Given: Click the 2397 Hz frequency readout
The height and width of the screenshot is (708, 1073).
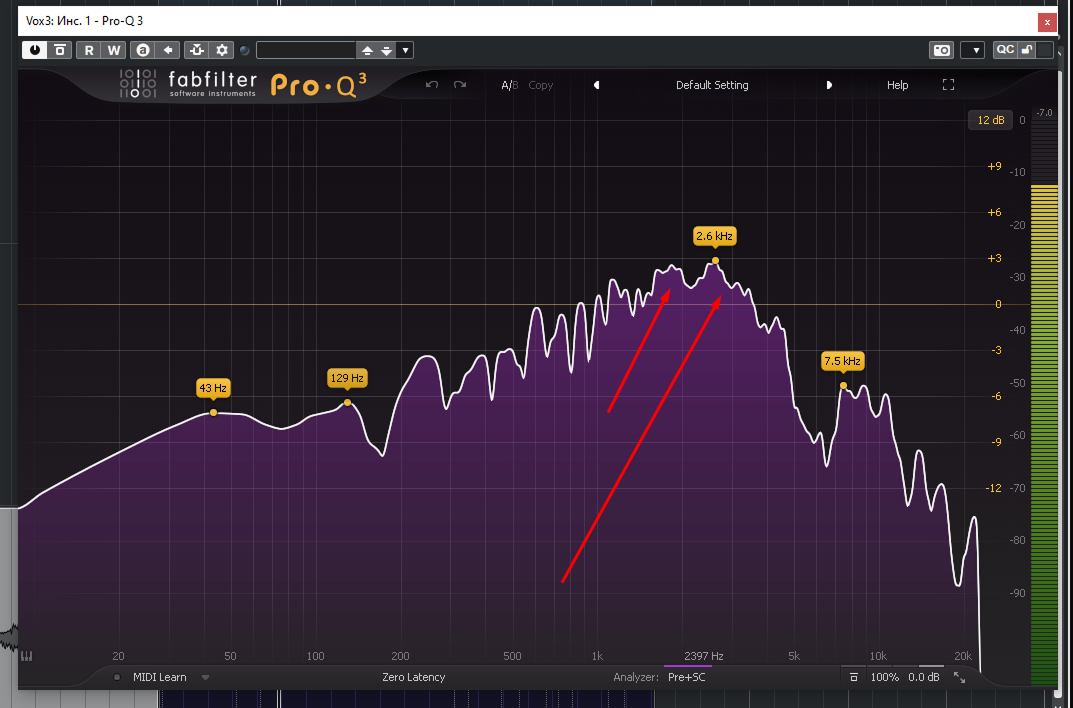Looking at the screenshot, I should point(703,656).
